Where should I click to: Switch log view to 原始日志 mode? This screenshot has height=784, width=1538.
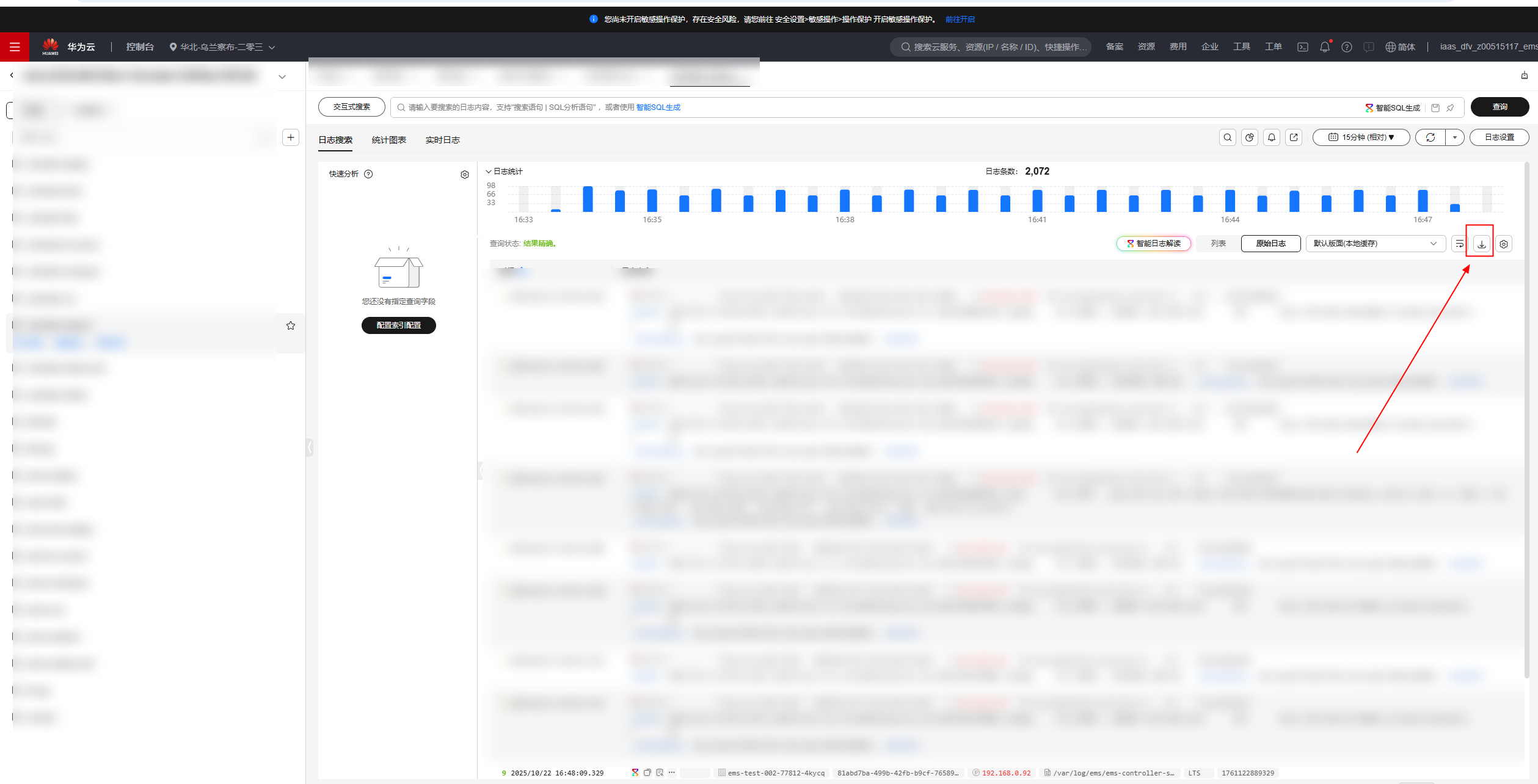click(1270, 244)
